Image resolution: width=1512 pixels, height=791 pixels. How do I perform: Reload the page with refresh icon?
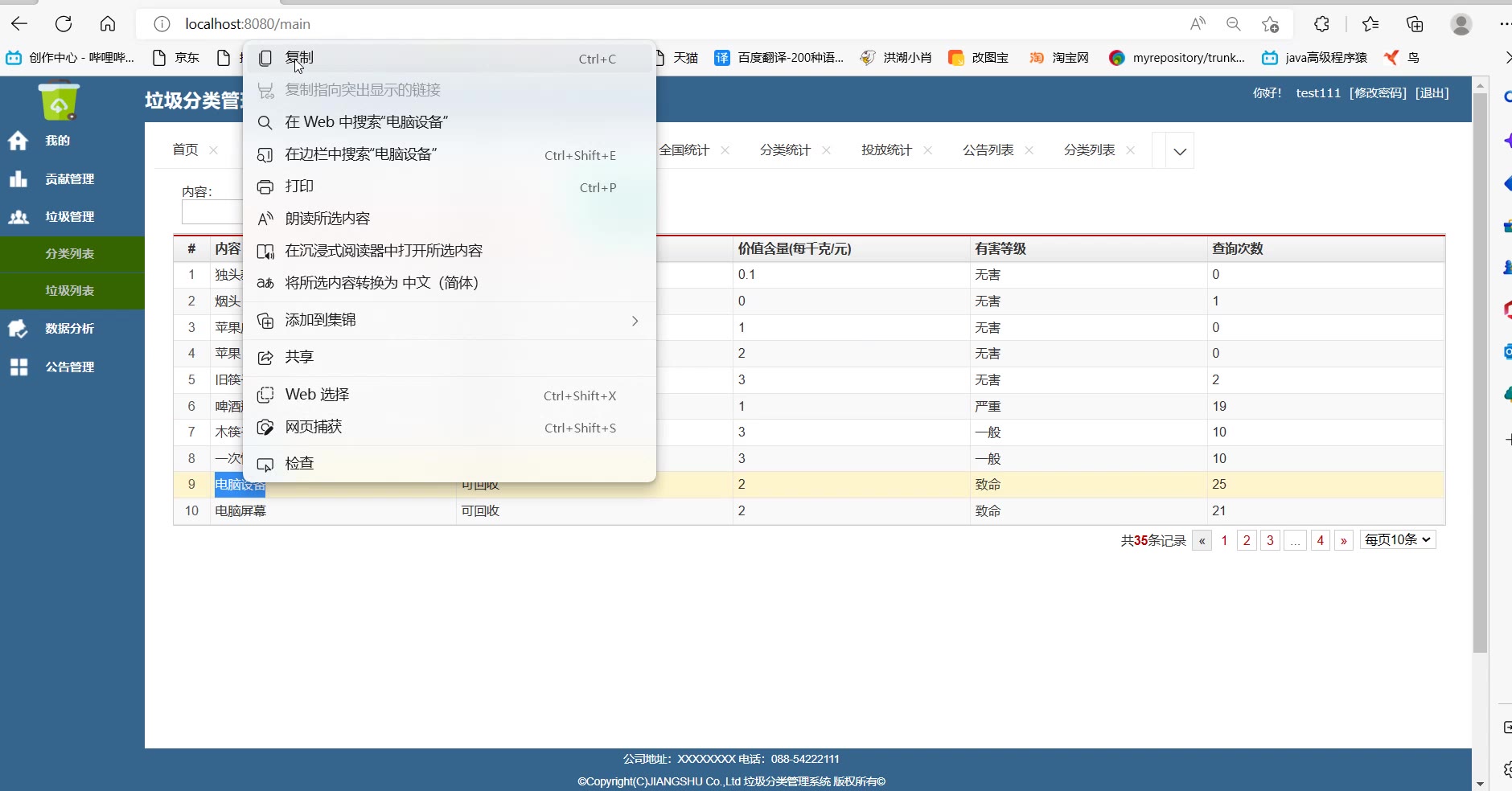point(64,24)
